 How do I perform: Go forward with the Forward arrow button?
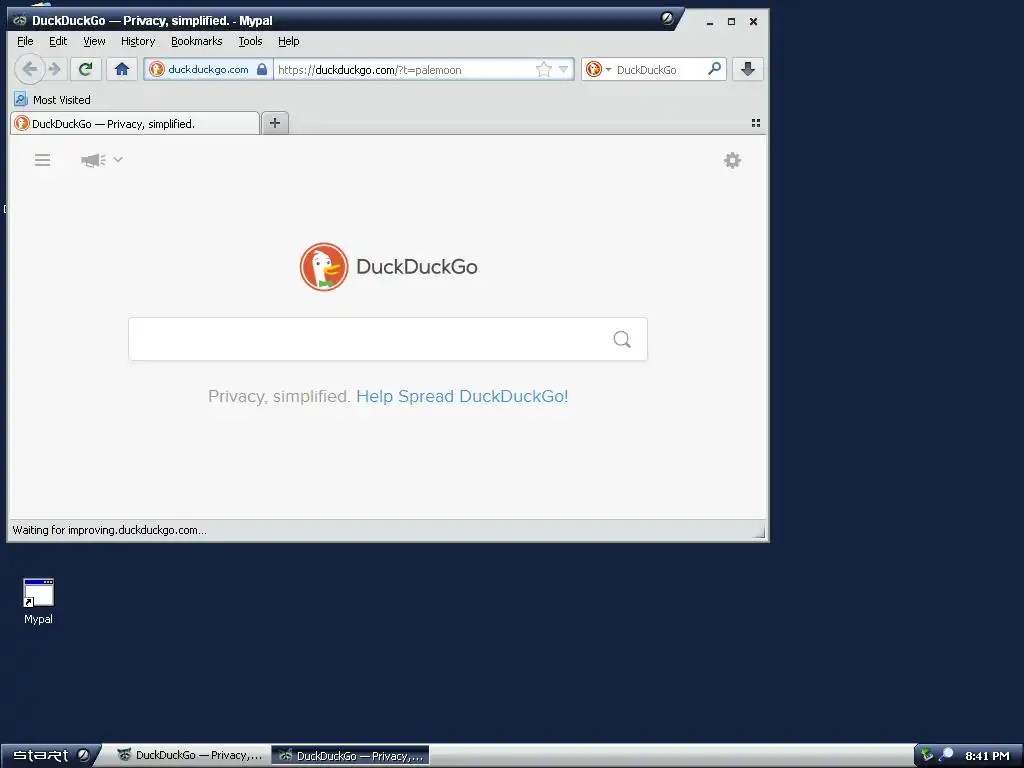tap(56, 69)
